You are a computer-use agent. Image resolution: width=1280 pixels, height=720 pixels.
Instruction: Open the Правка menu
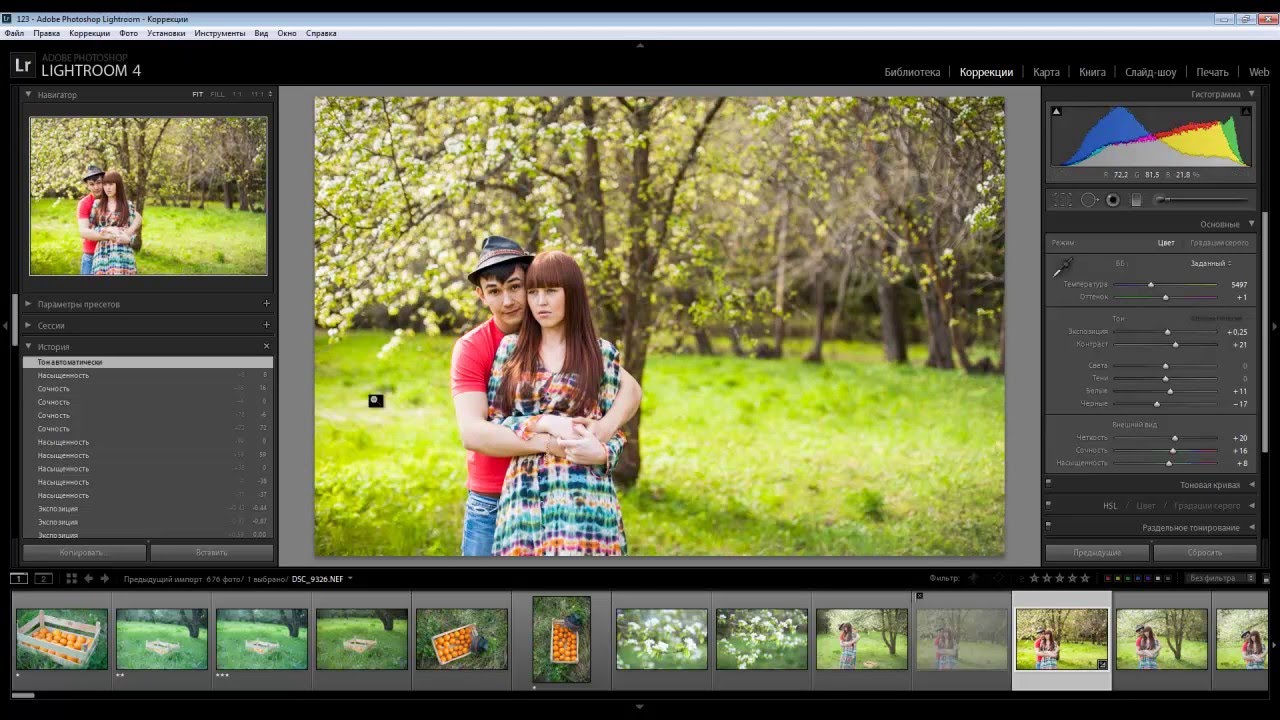(x=46, y=33)
